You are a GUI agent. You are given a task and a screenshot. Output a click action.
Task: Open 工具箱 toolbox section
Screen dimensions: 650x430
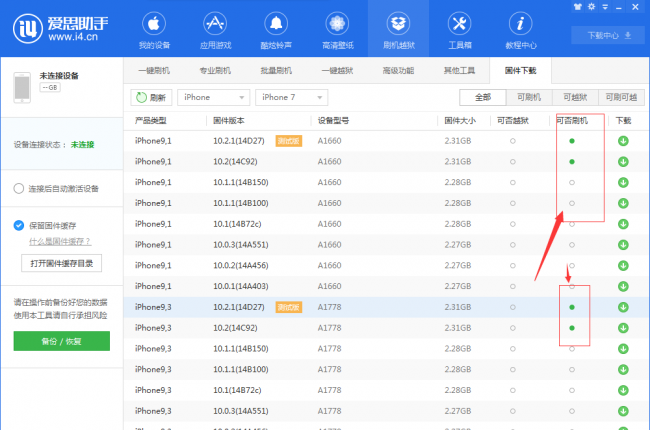(x=459, y=30)
